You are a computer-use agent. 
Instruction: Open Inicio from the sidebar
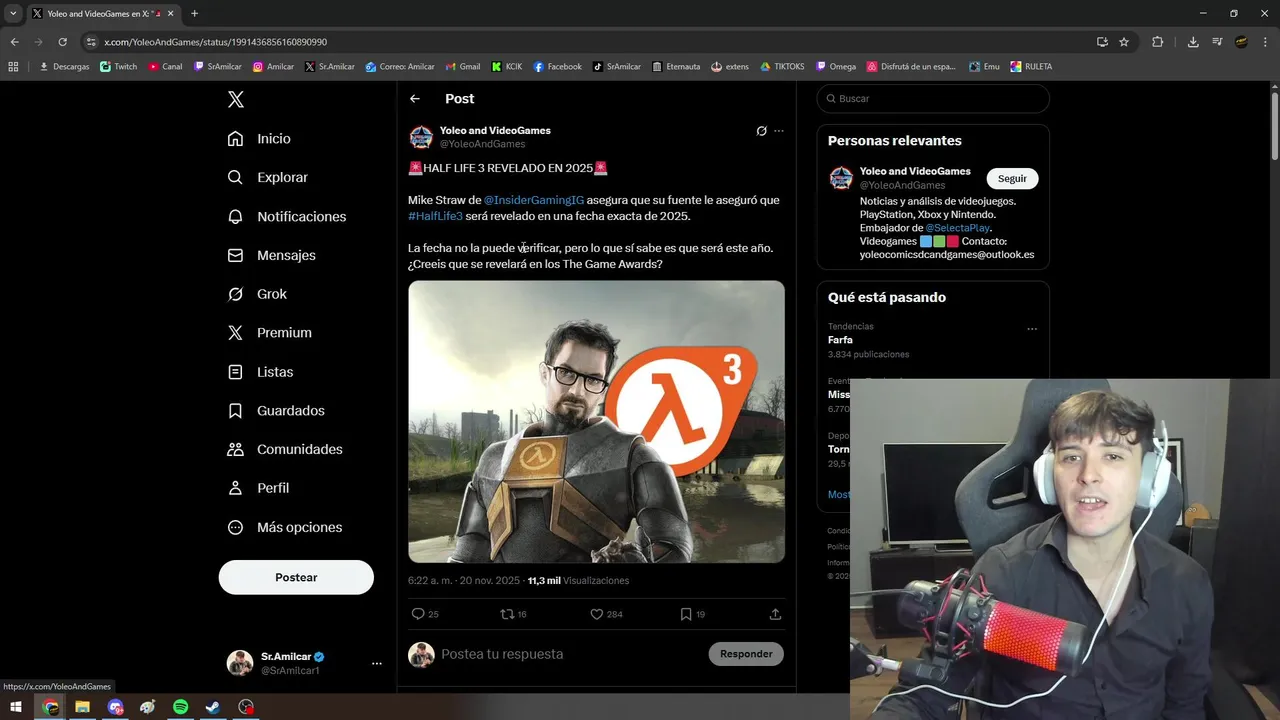[259, 139]
